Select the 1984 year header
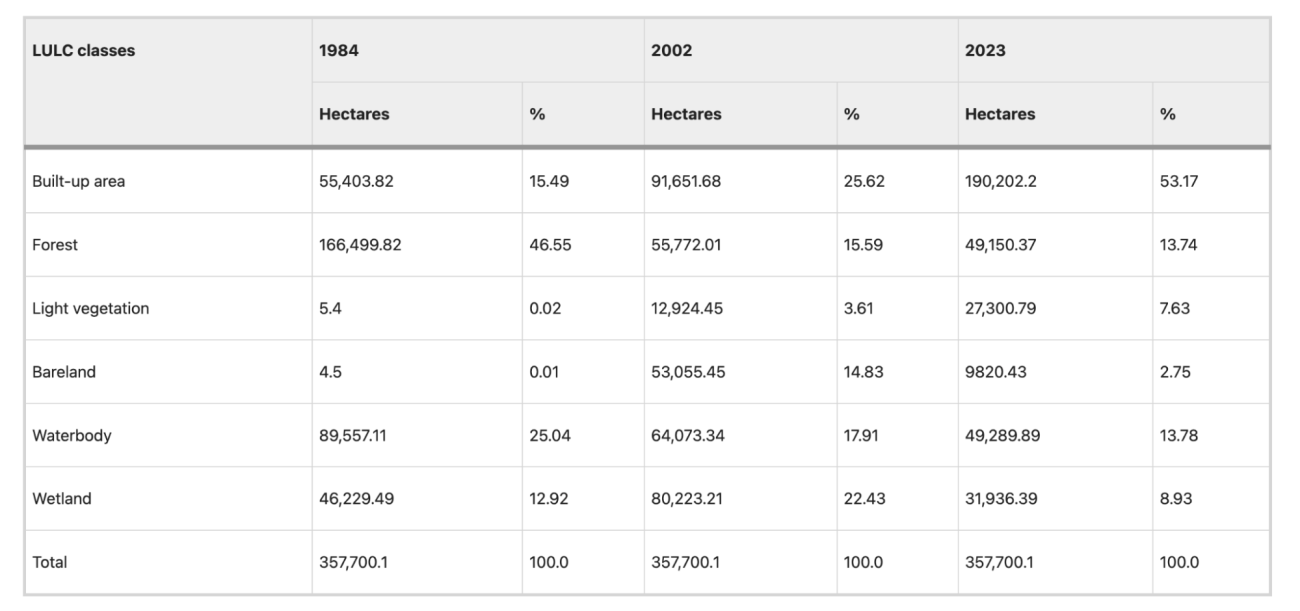This screenshot has width=1300, height=611. [x=339, y=51]
